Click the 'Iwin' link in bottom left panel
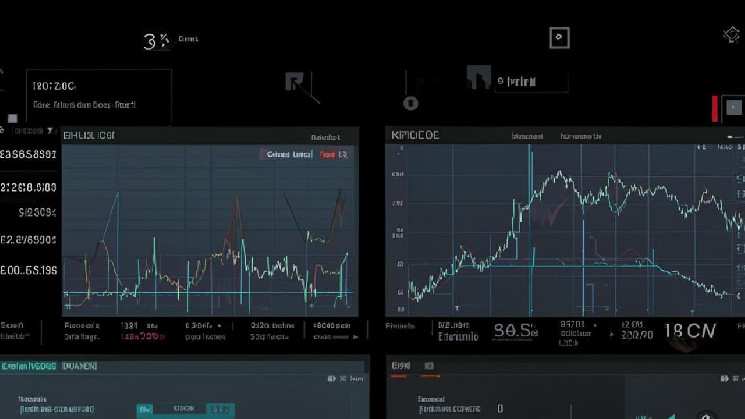This screenshot has width=745, height=419. pyautogui.click(x=357, y=379)
